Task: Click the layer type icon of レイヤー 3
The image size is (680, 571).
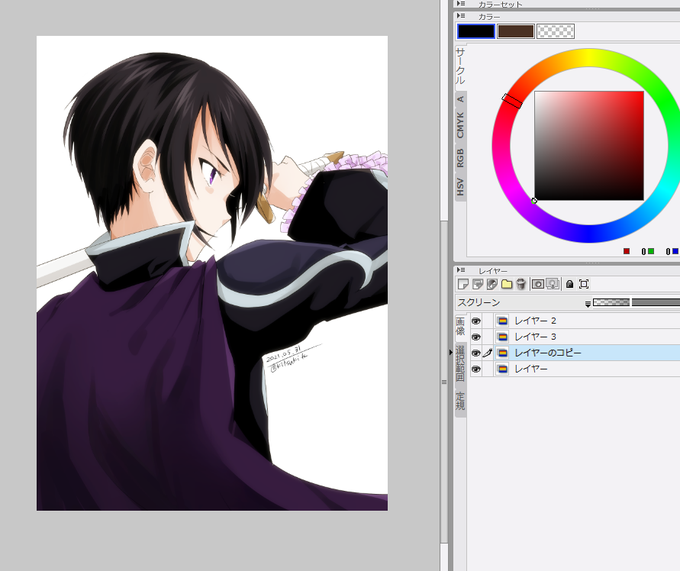Action: [x=502, y=337]
